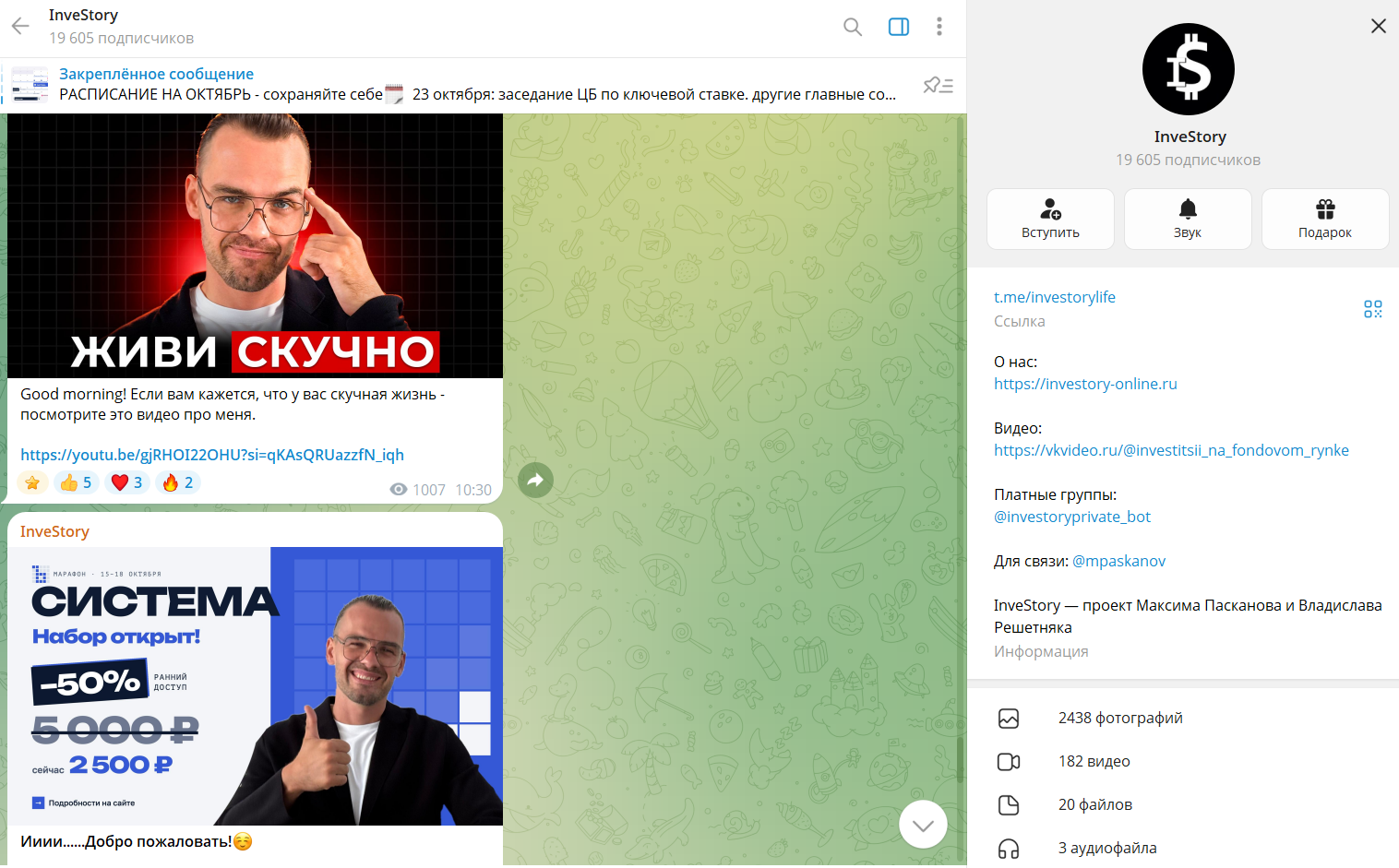The width and height of the screenshot is (1399, 868).
Task: Click the view count eye icon showing 1007
Action: pos(399,490)
